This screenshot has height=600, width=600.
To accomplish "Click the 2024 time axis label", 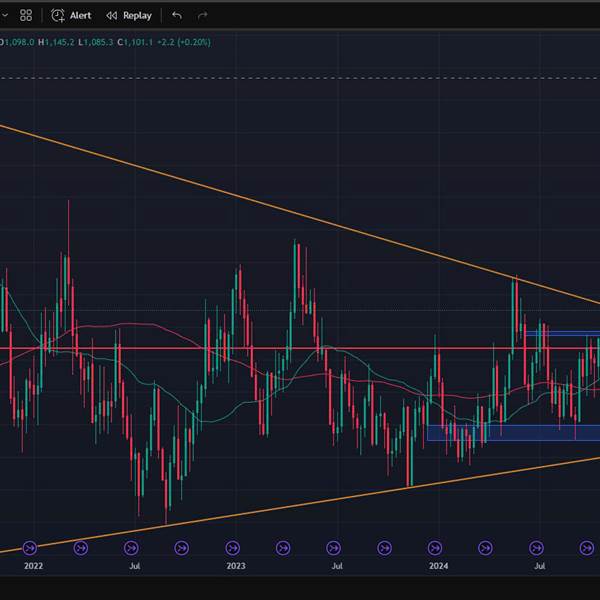I will (438, 566).
